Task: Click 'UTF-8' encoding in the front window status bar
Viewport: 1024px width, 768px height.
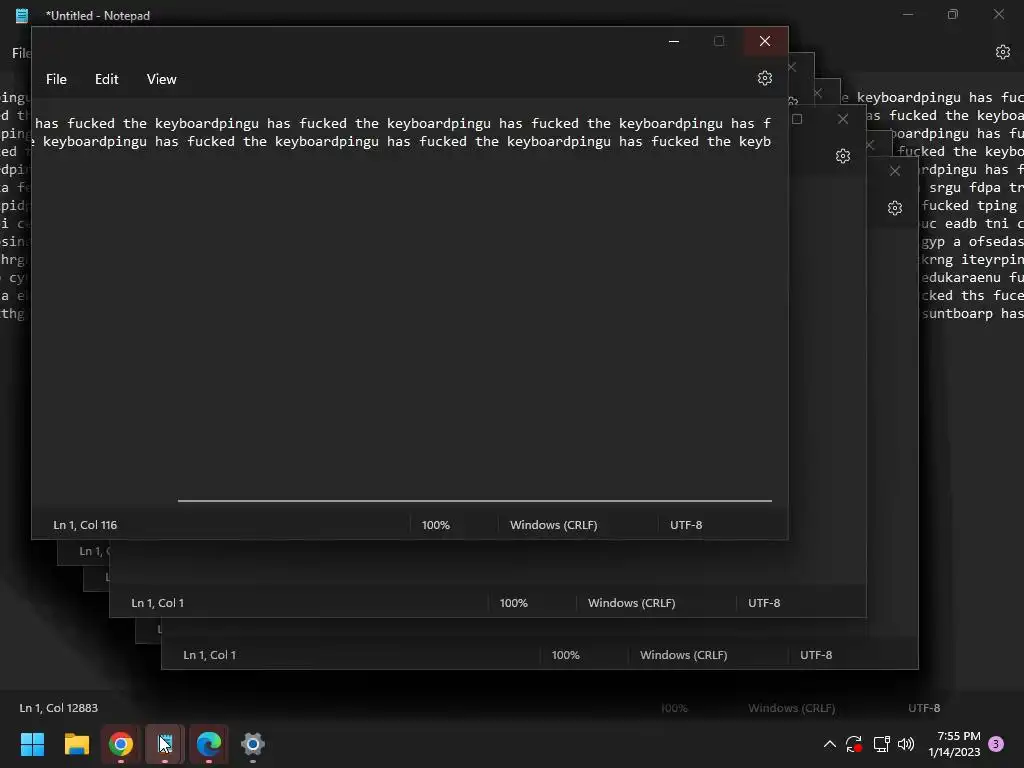Action: coord(686,525)
